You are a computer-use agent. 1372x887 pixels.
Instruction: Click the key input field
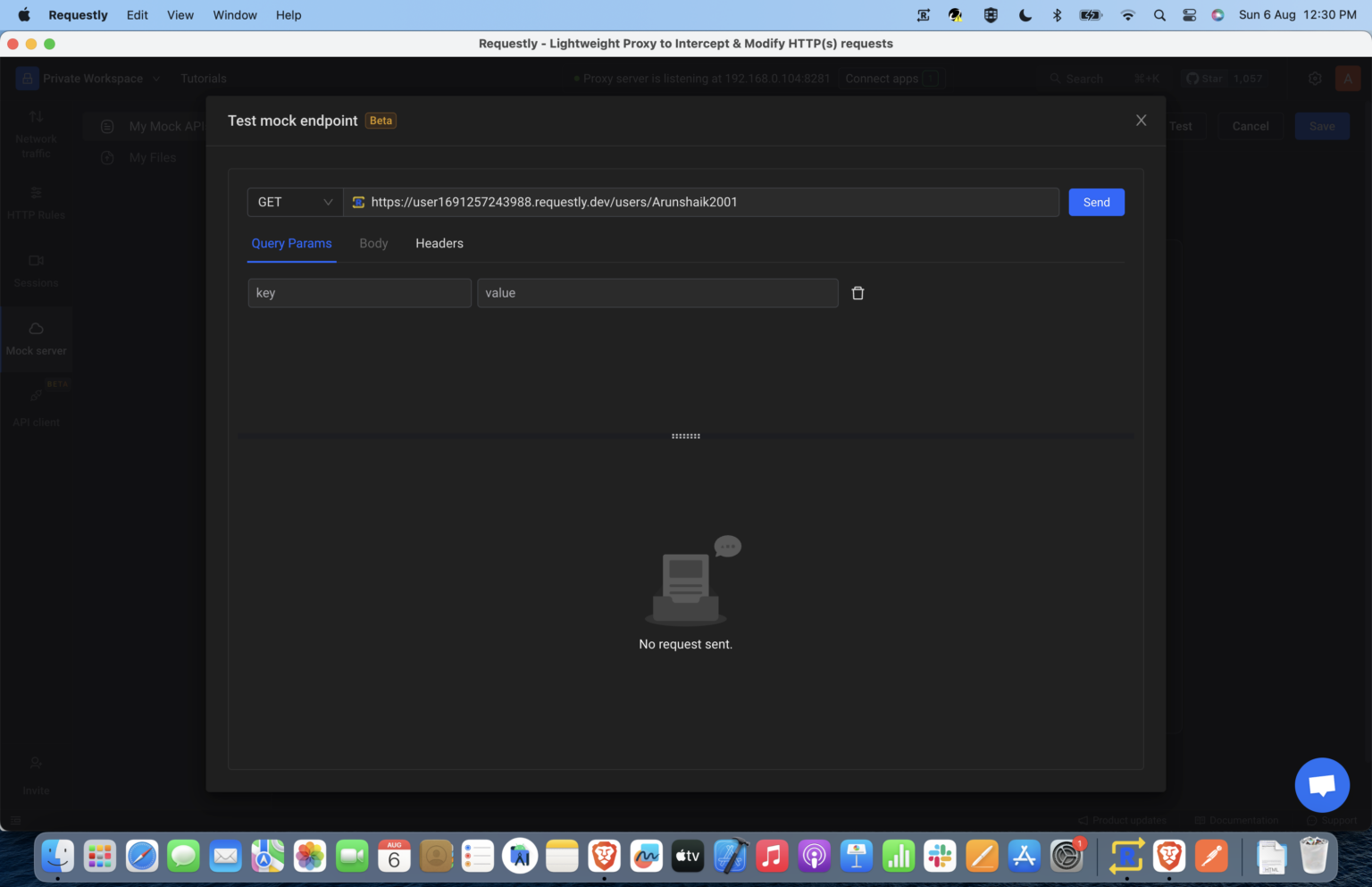coord(359,292)
